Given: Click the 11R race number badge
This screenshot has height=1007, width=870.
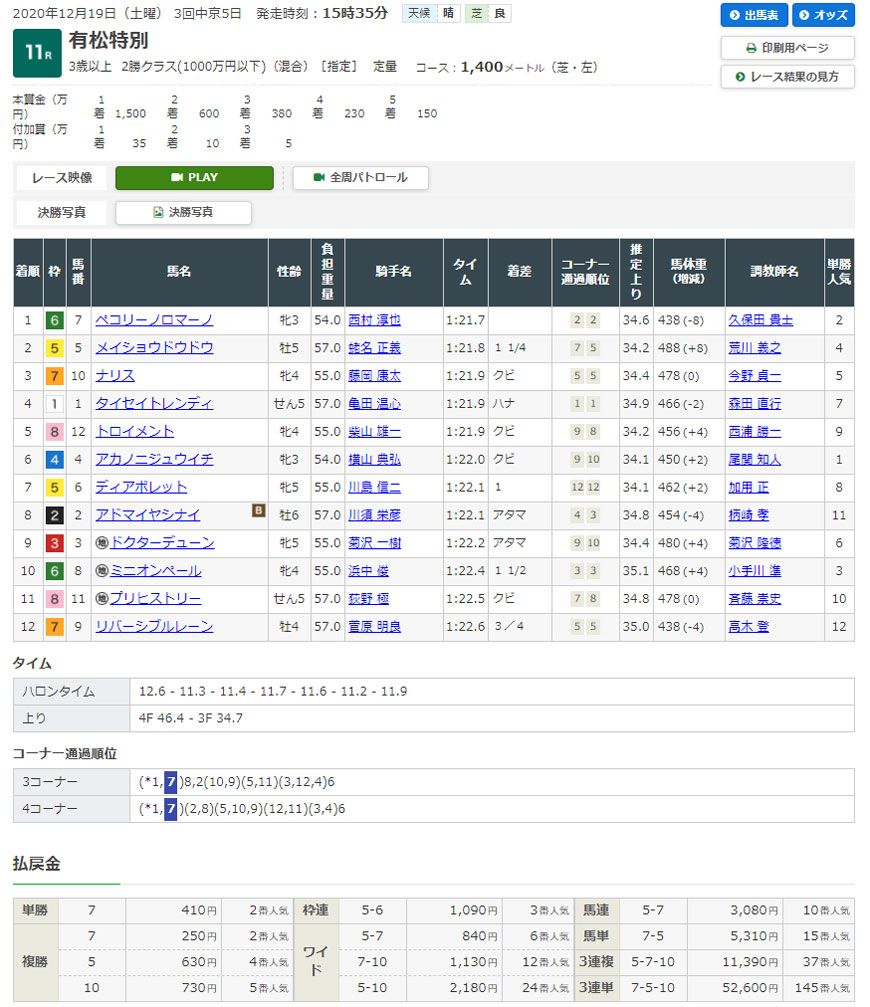Looking at the screenshot, I should pyautogui.click(x=37, y=53).
